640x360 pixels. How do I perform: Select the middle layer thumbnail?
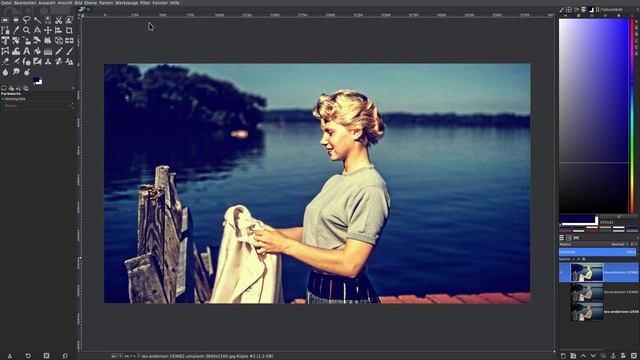coord(587,292)
